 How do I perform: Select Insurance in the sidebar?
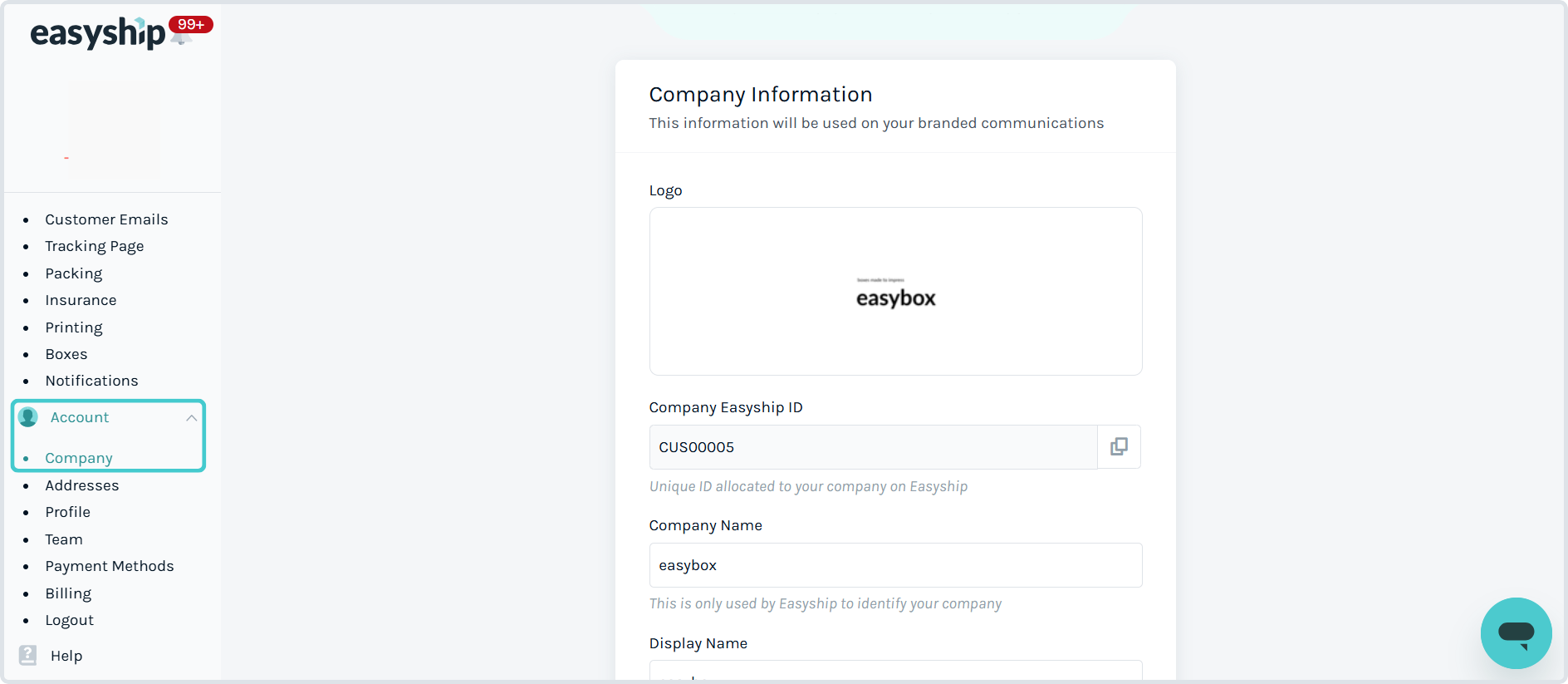pos(81,300)
